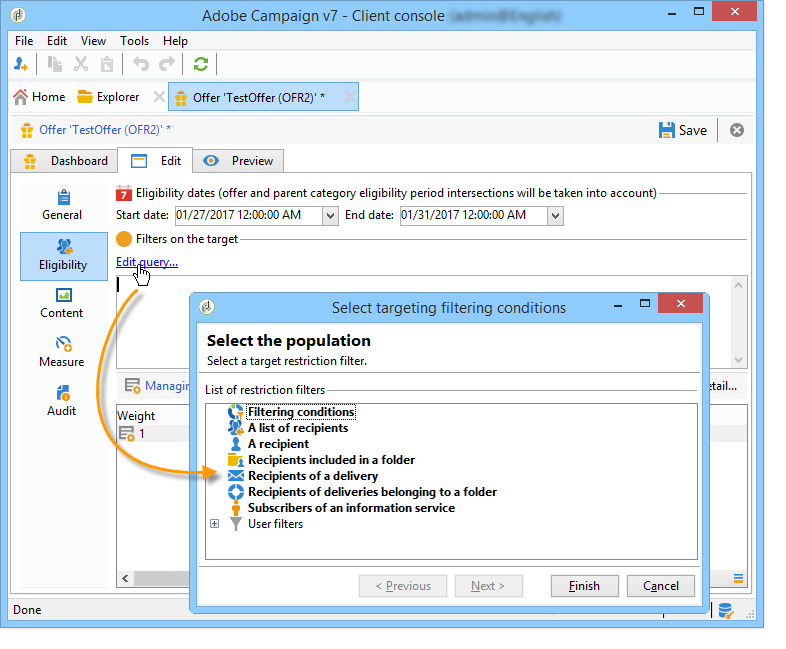Open the View menu

coord(93,41)
